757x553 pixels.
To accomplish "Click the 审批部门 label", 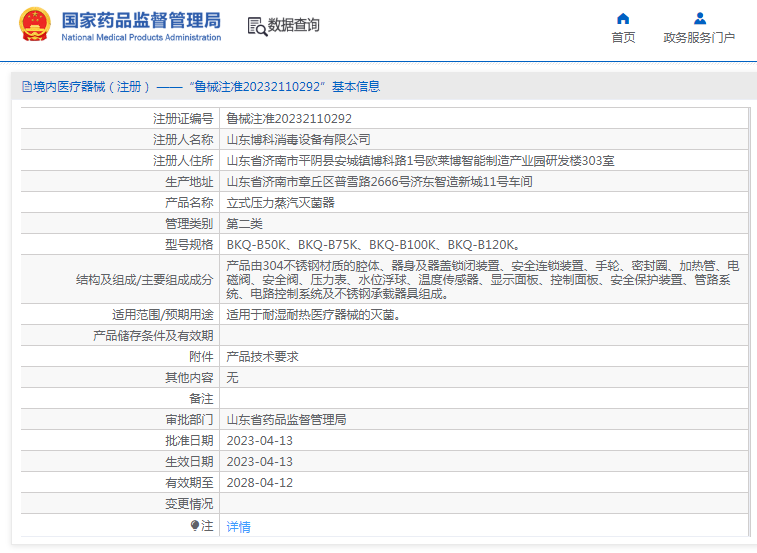I will click(x=189, y=420).
